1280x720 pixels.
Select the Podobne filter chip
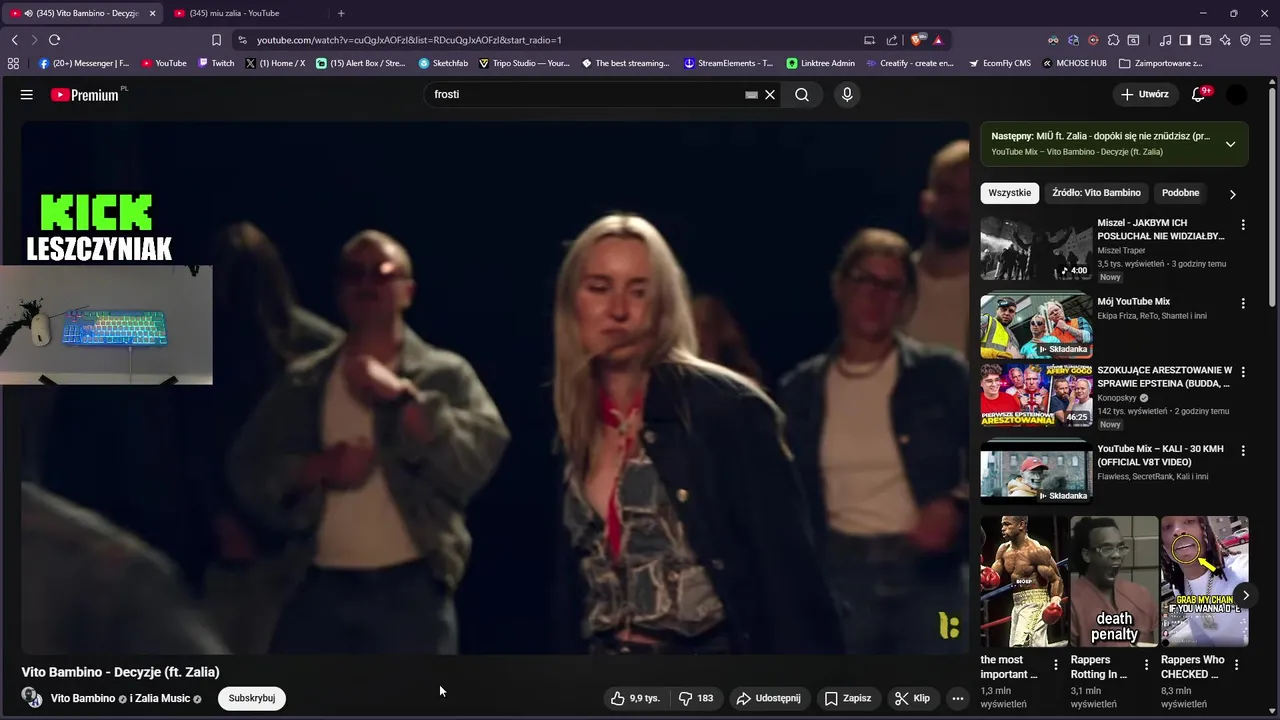pyautogui.click(x=1180, y=193)
